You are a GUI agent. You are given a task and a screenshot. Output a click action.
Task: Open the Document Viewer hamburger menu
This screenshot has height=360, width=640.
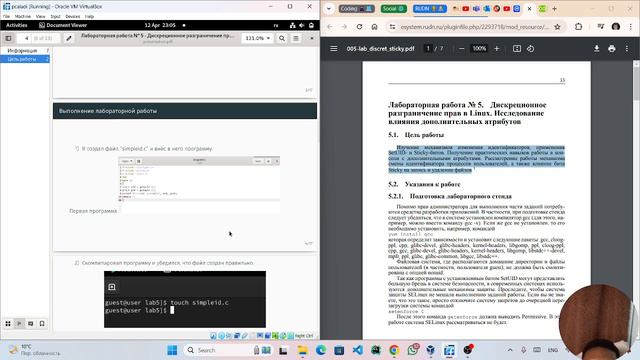[296, 38]
